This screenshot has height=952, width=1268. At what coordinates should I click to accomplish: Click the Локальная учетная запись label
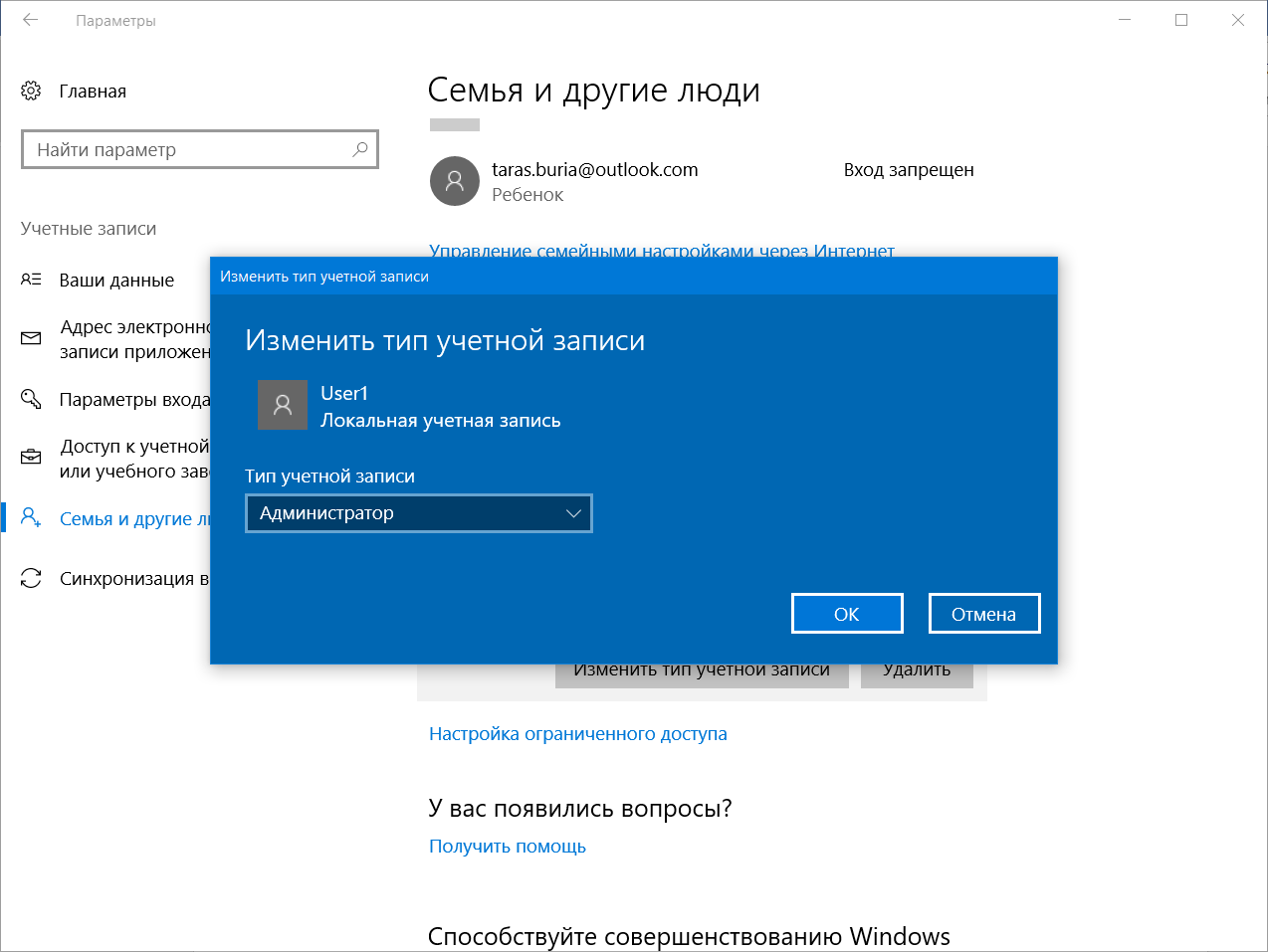pyautogui.click(x=441, y=420)
